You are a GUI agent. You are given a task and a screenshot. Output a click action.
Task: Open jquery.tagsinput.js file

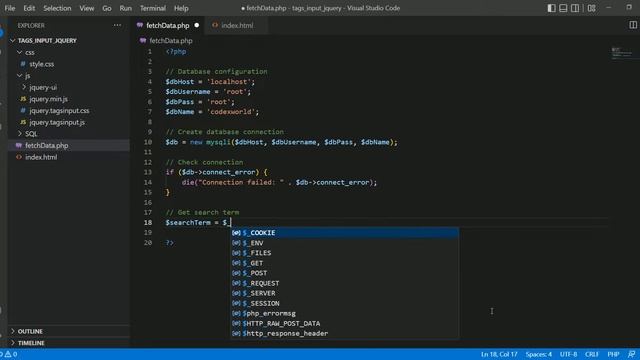click(x=57, y=122)
